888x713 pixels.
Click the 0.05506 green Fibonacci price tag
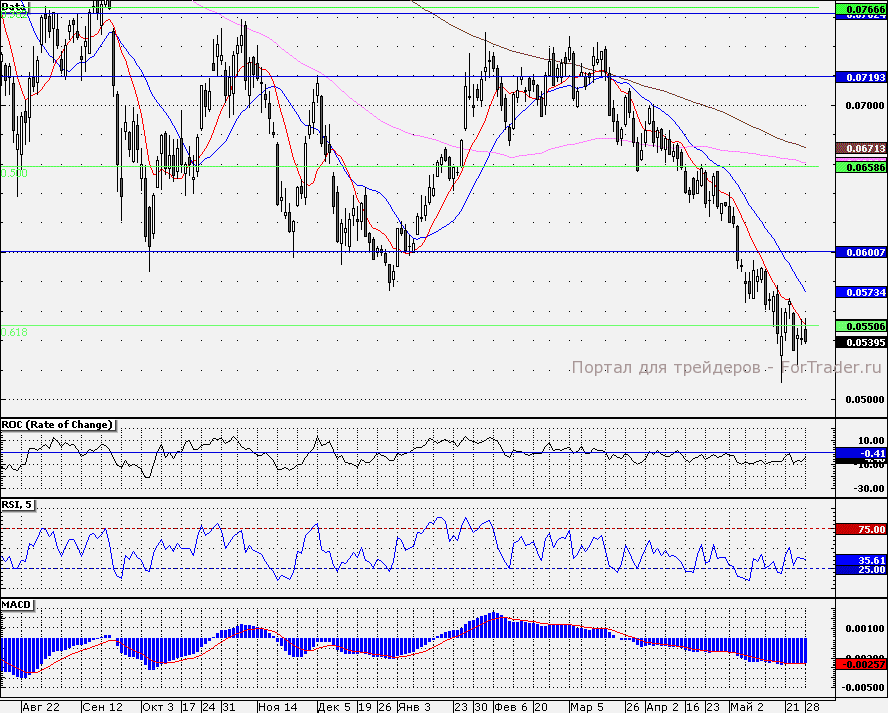point(860,326)
